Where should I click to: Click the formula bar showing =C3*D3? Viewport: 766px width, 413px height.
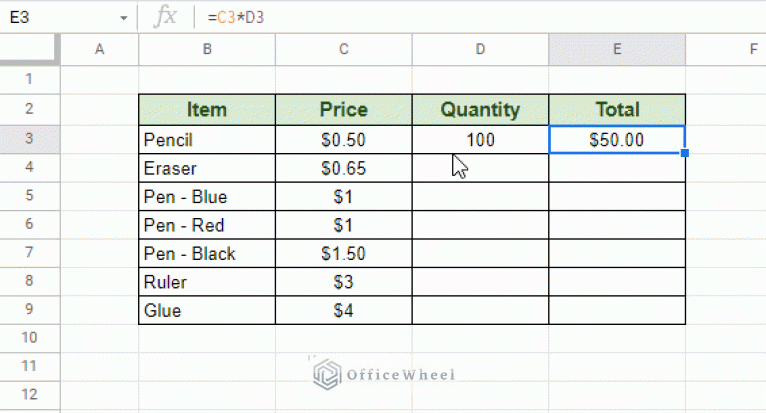click(x=479, y=17)
